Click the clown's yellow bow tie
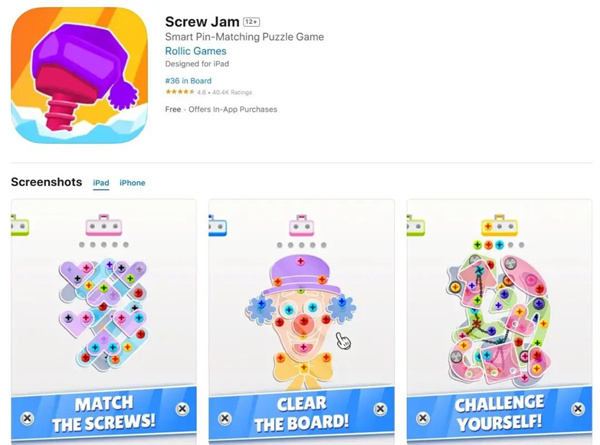This screenshot has width=600, height=445. [x=303, y=372]
